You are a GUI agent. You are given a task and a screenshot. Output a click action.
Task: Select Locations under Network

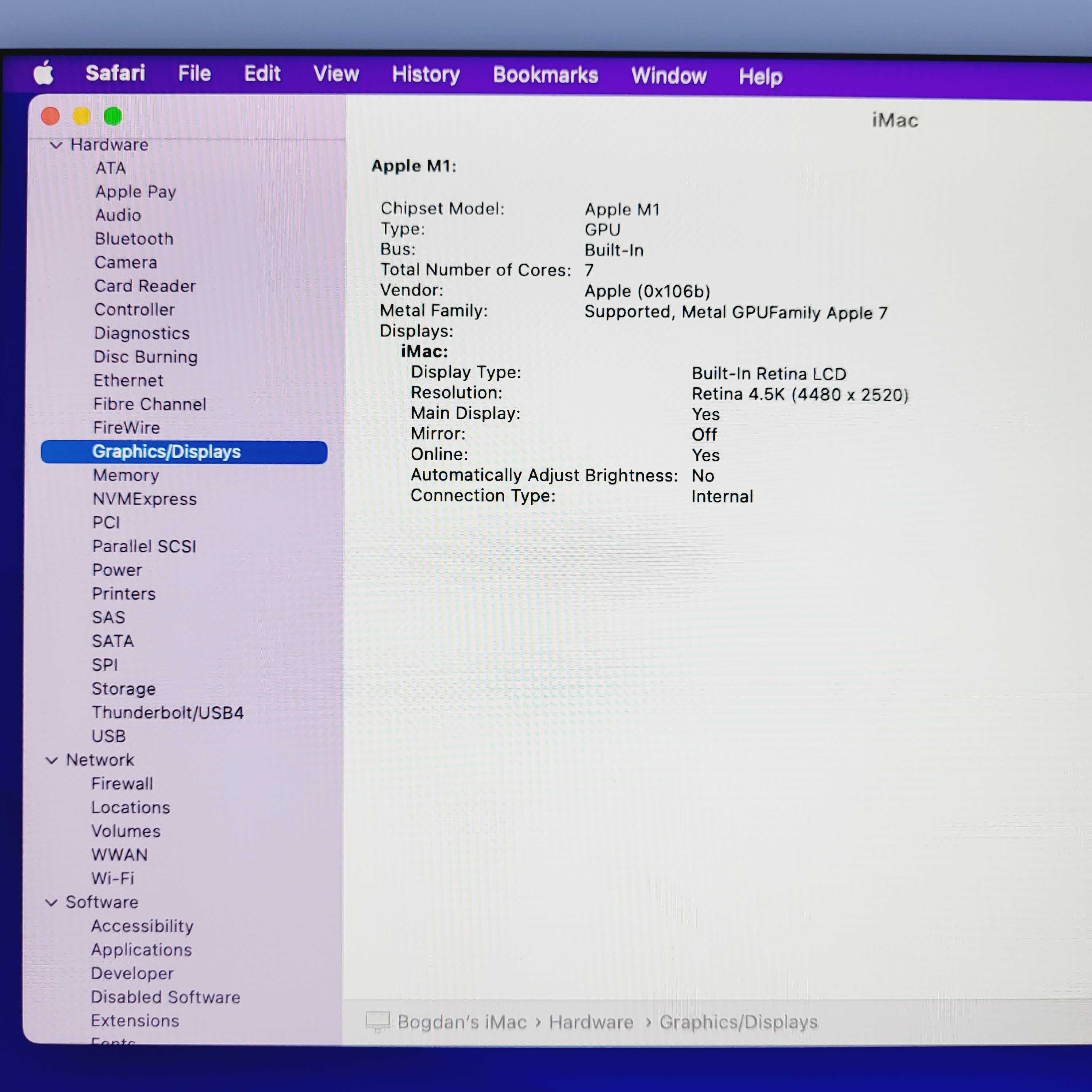coord(131,808)
